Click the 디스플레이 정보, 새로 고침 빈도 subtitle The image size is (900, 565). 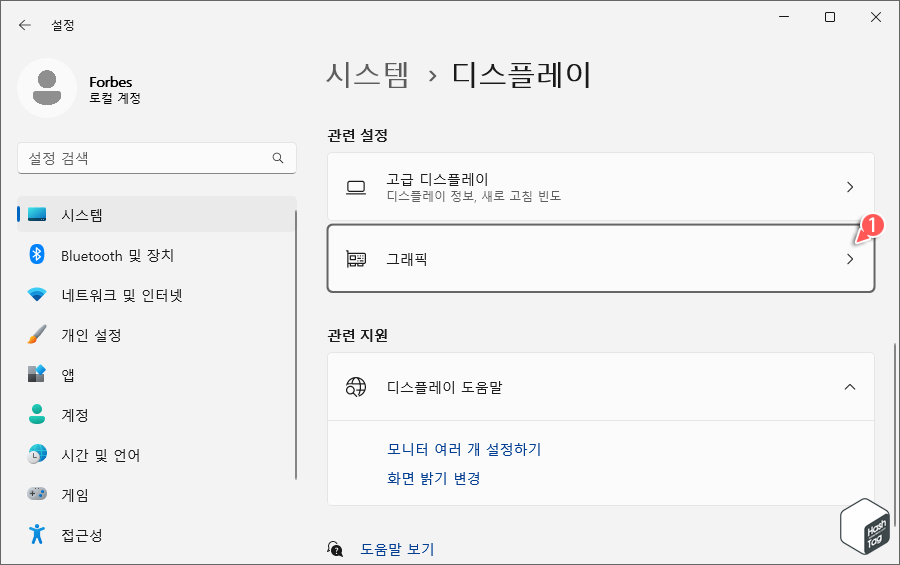[x=474, y=196]
